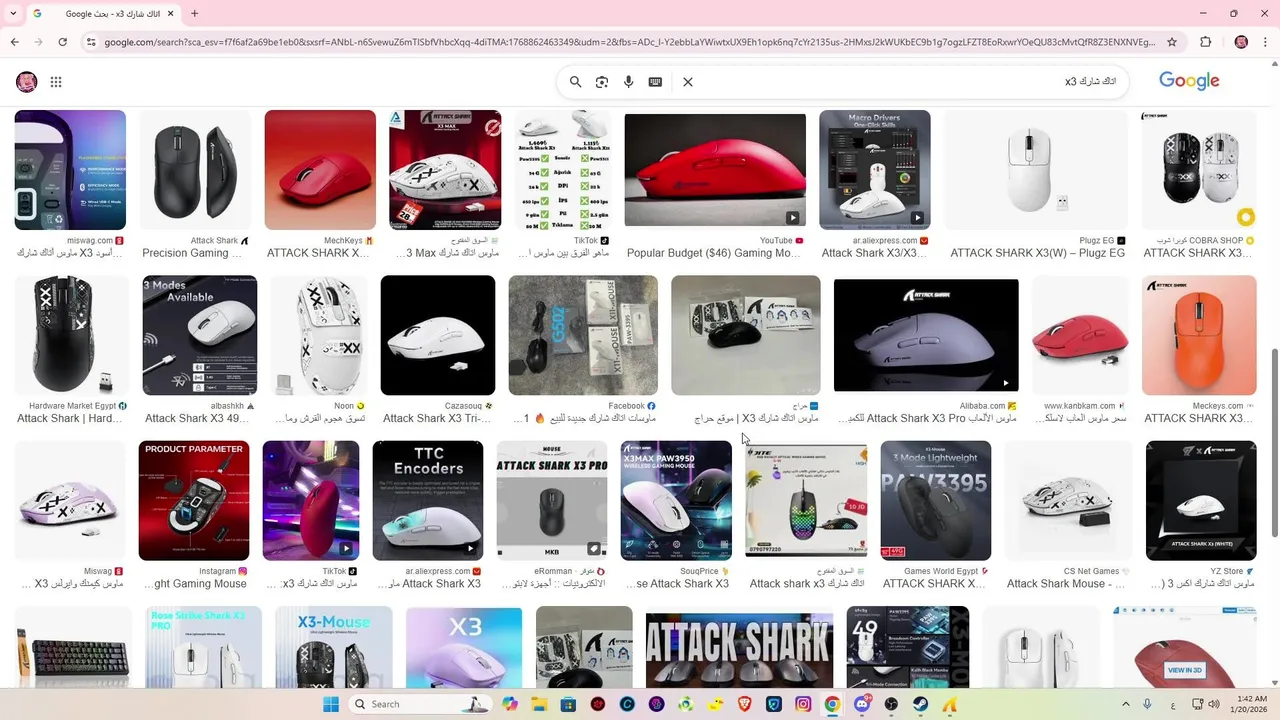Image resolution: width=1280 pixels, height=720 pixels.
Task: Open the COBRA SHOP mouse image
Action: [1199, 170]
